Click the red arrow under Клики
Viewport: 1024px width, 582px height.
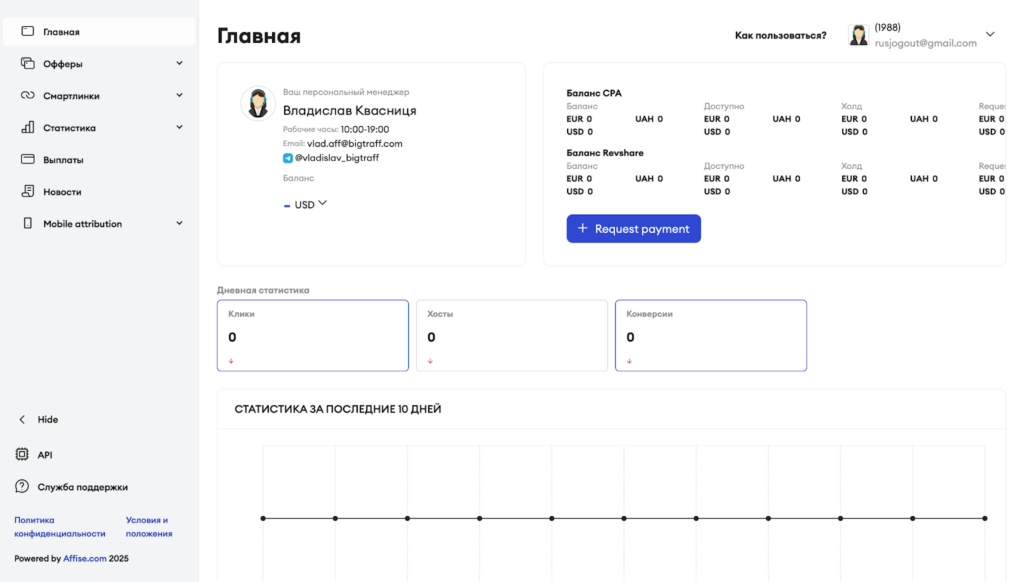(231, 361)
